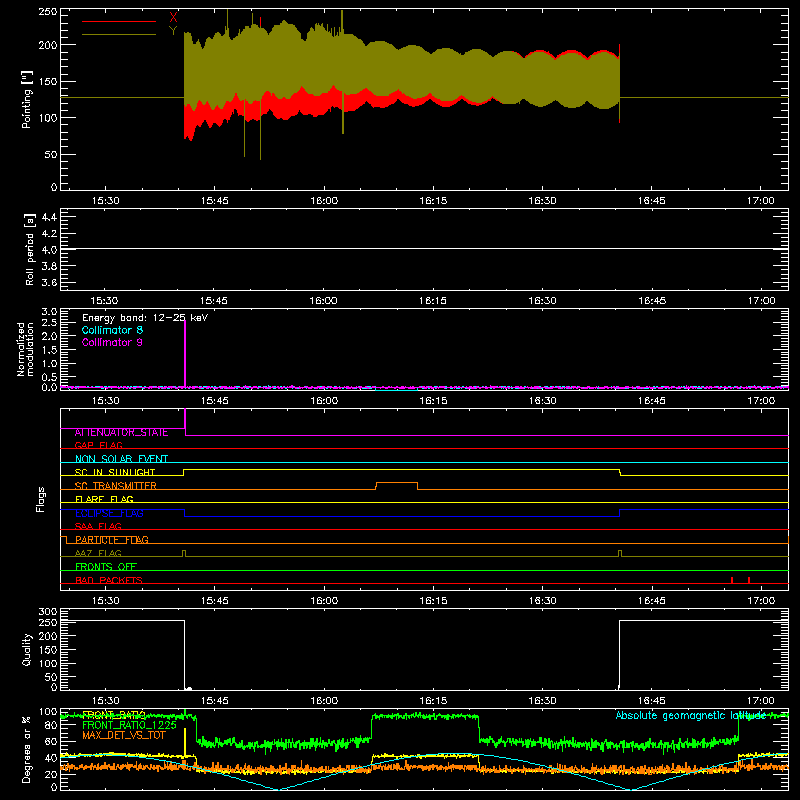Click the 300 tick on Quality axis
The height and width of the screenshot is (800, 800).
[x=48, y=612]
